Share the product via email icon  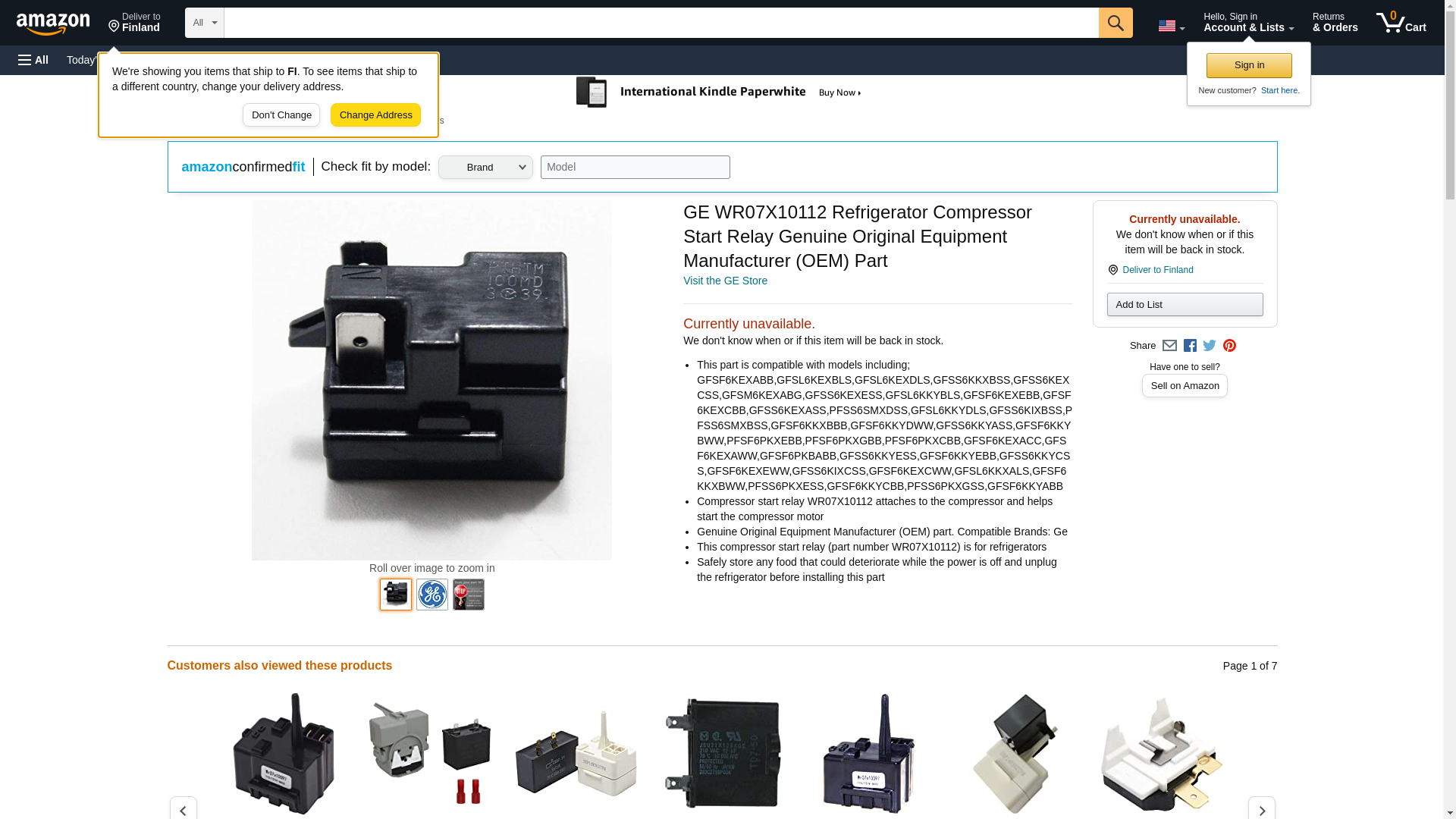(x=1169, y=346)
